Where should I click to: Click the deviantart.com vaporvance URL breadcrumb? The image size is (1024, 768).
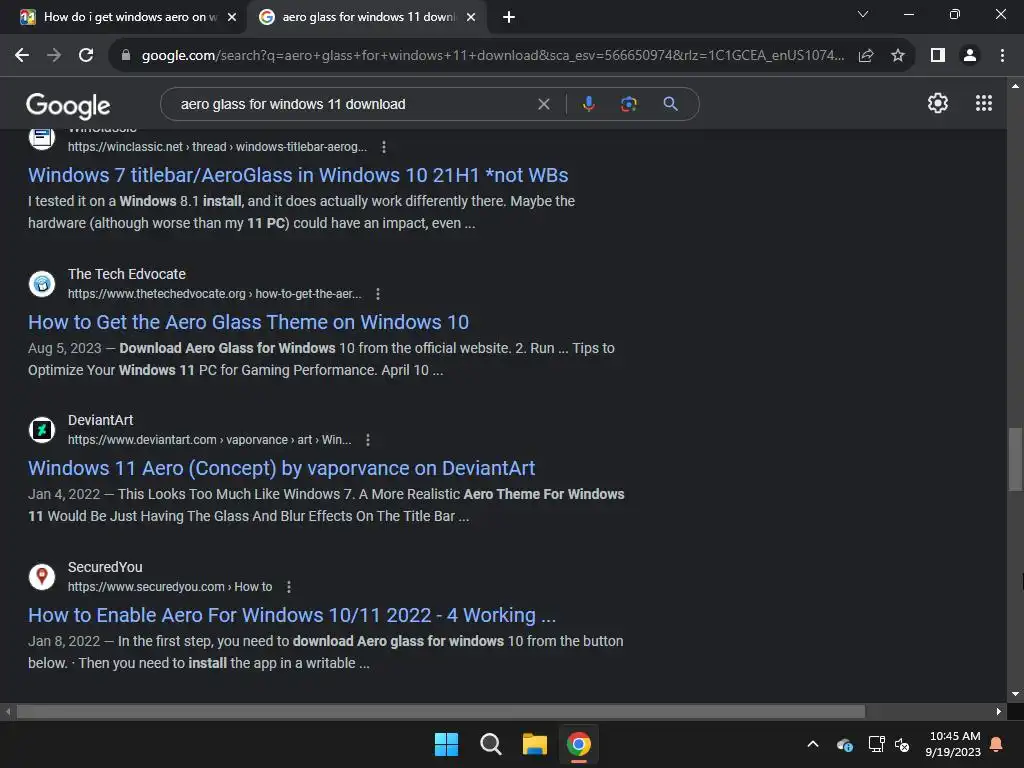(210, 440)
